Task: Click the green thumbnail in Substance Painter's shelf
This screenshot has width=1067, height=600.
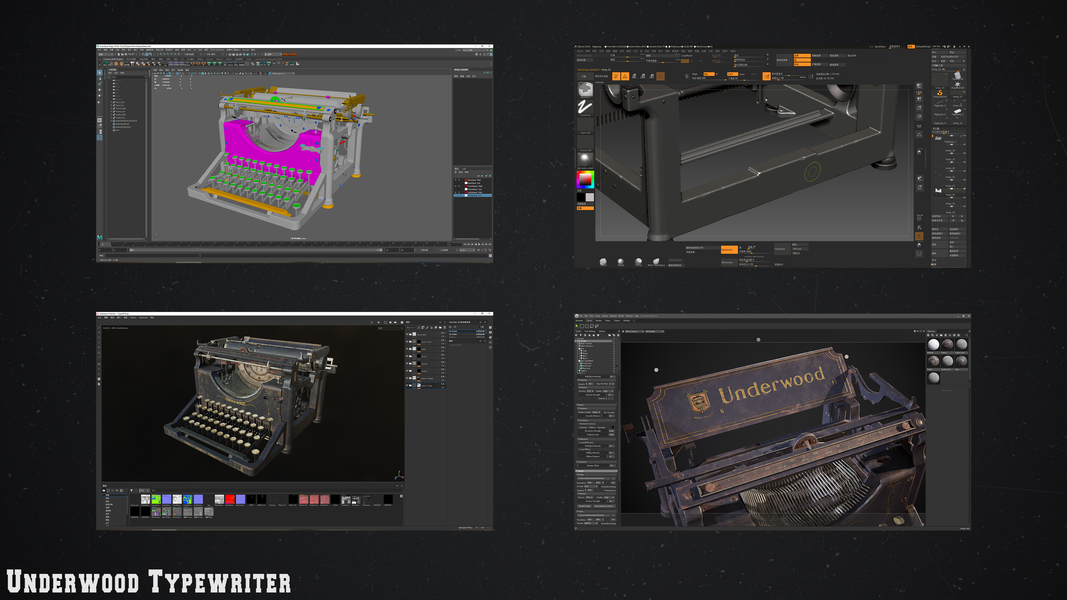Action: 156,499
